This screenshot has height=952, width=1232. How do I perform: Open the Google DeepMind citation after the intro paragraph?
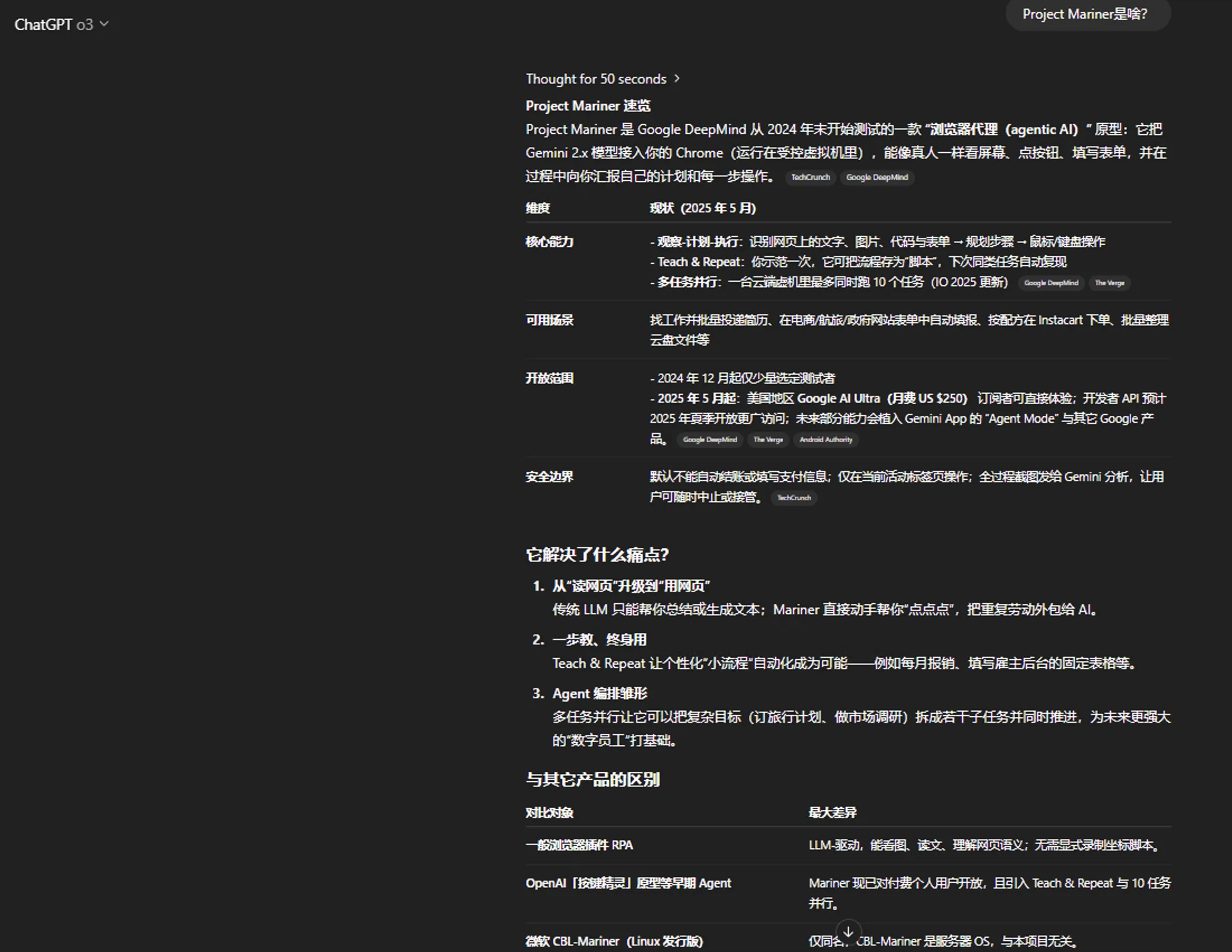[x=877, y=177]
